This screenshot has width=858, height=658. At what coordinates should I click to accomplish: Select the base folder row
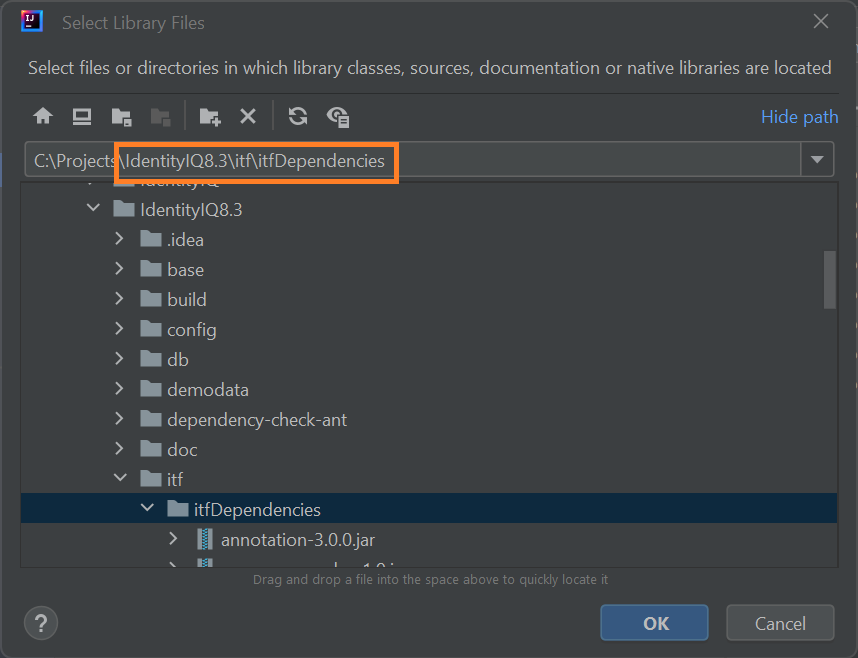[x=429, y=269]
